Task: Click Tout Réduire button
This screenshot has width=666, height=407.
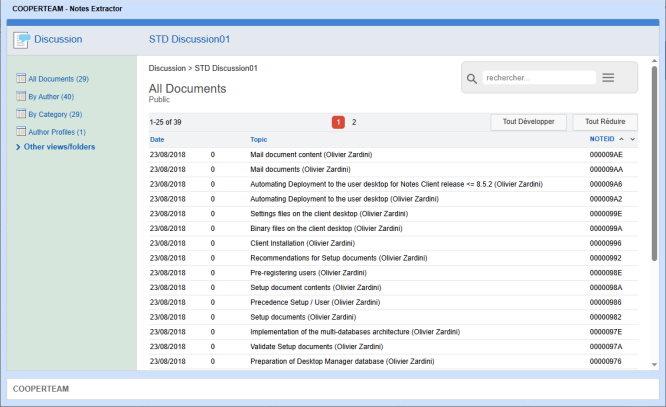Action: [605, 122]
